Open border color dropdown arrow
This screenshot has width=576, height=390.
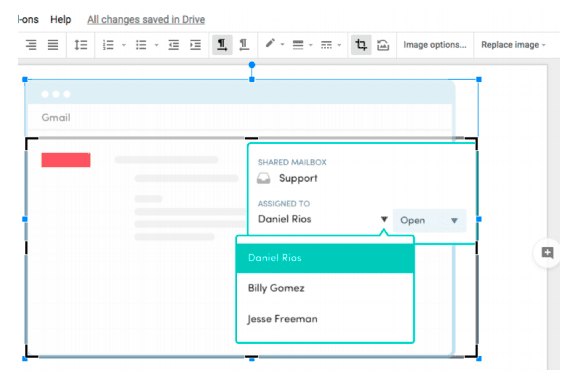click(282, 44)
